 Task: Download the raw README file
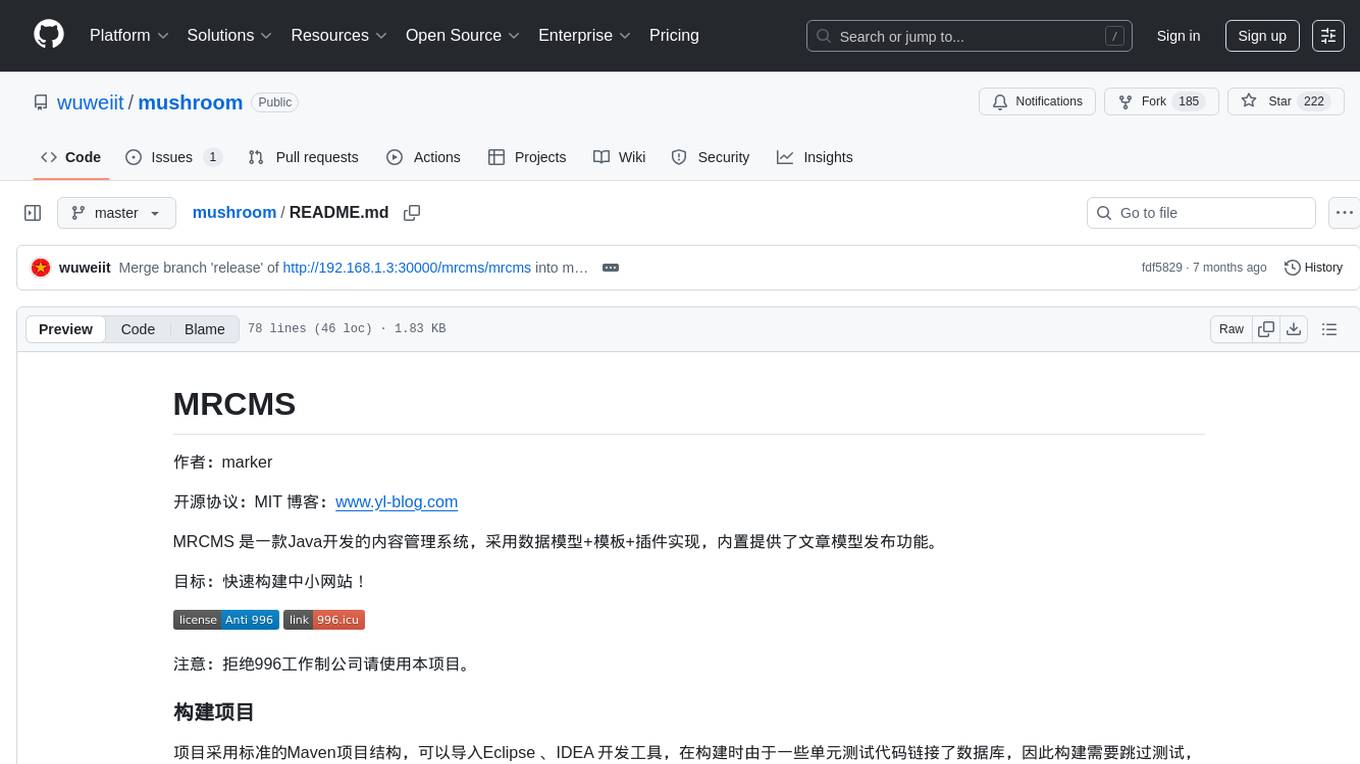pyautogui.click(x=1293, y=329)
